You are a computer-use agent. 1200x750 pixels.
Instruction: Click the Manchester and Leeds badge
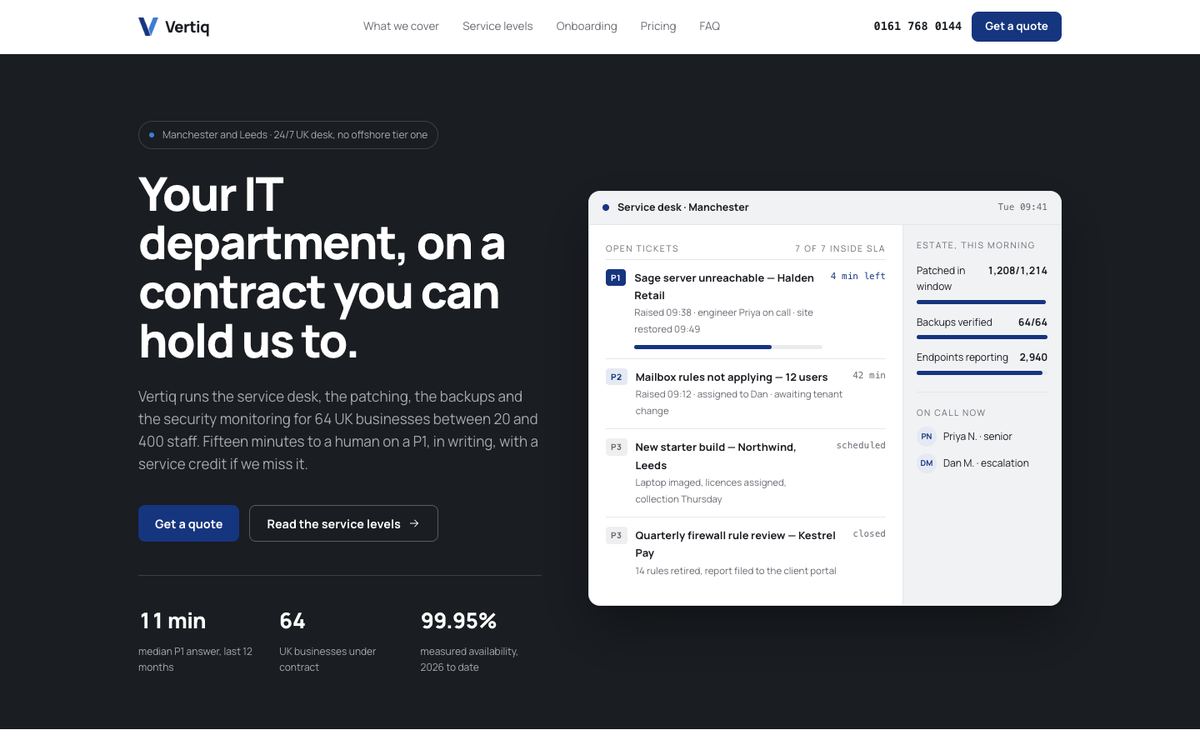coord(288,135)
